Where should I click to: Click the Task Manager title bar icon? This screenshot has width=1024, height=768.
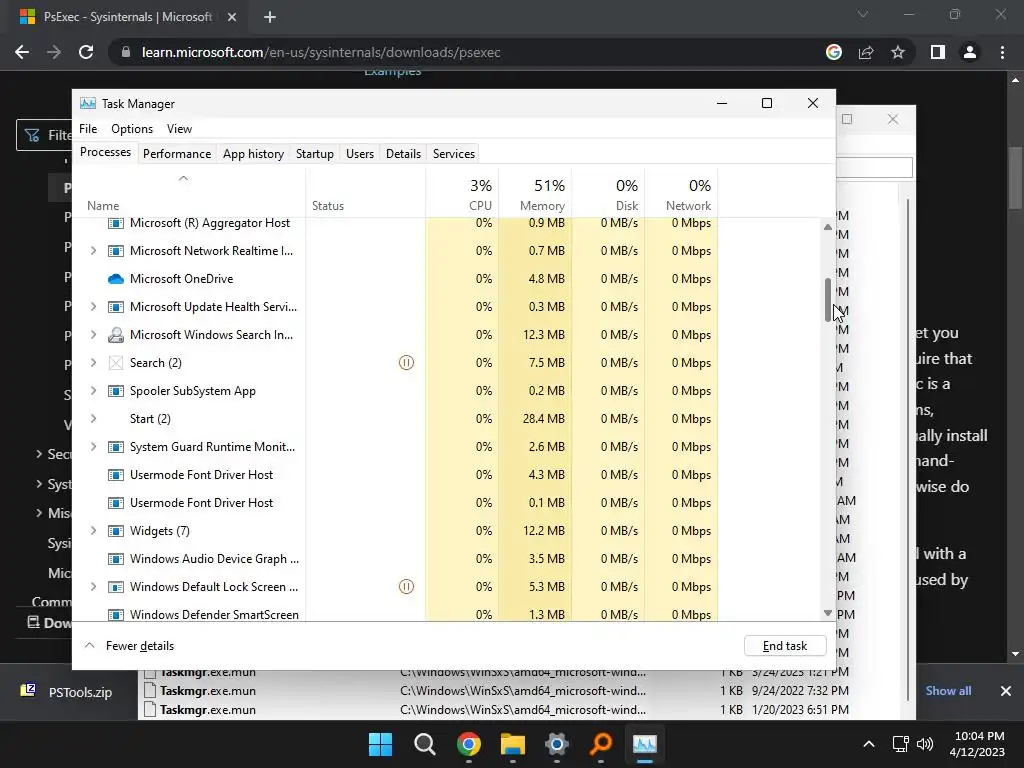88,103
